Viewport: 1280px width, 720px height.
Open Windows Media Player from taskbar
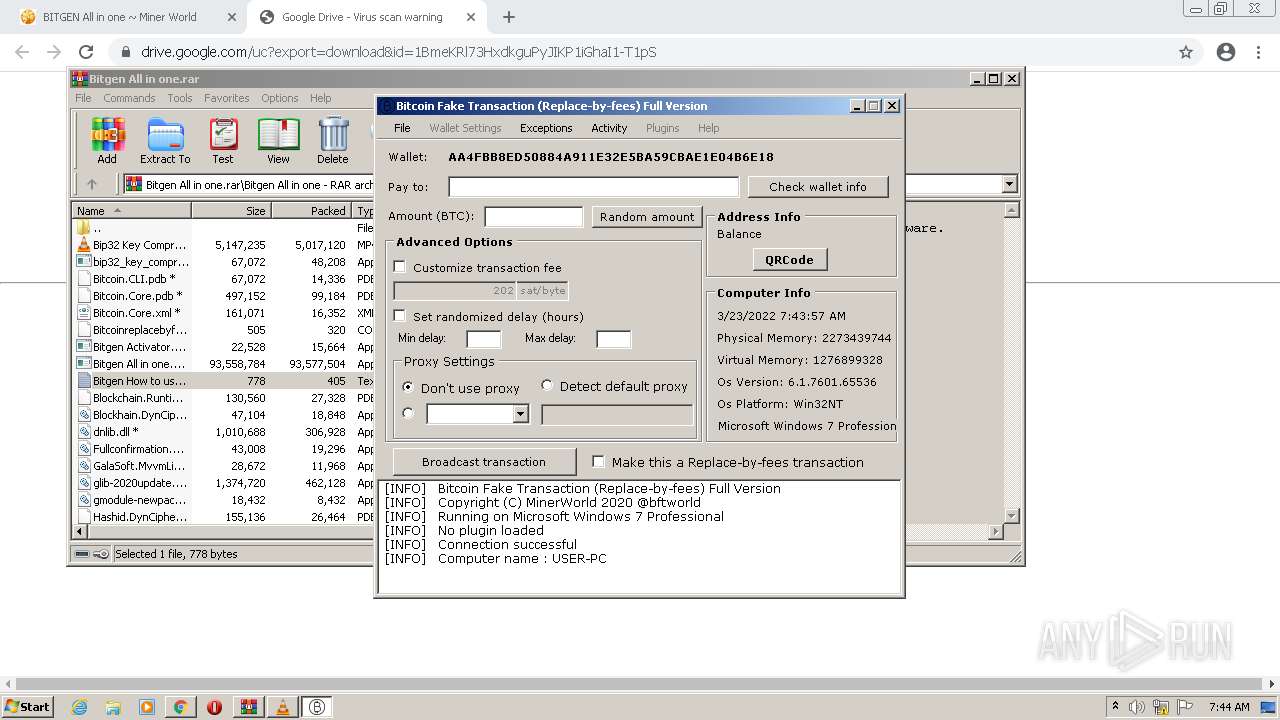(x=147, y=707)
